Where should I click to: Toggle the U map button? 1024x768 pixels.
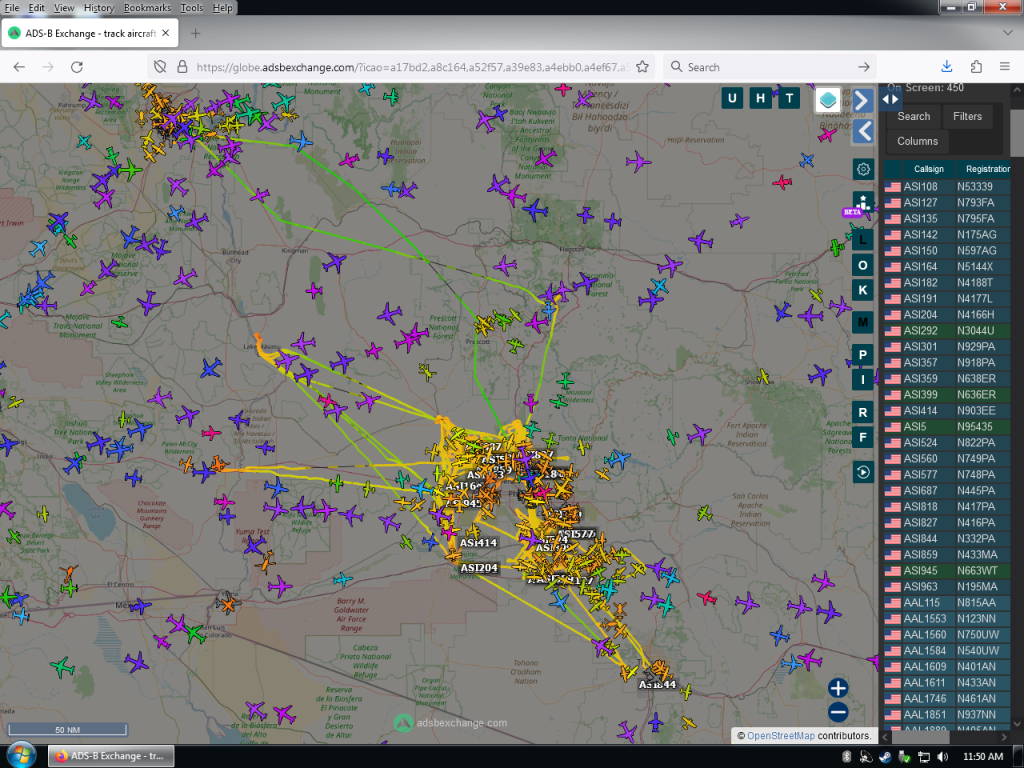[732, 99]
